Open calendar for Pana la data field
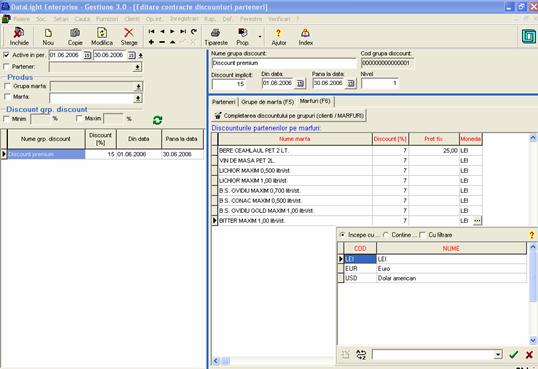Viewport: 538px width, 369px height. [351, 83]
